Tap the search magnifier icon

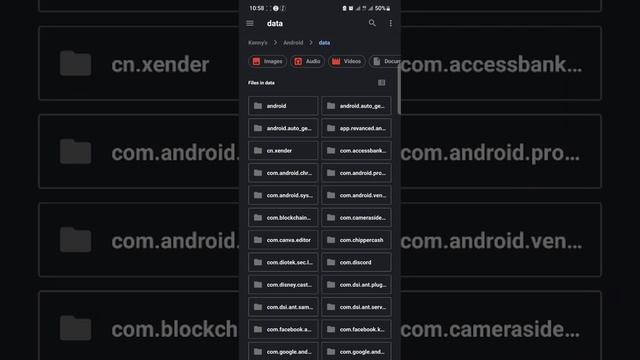(x=372, y=23)
